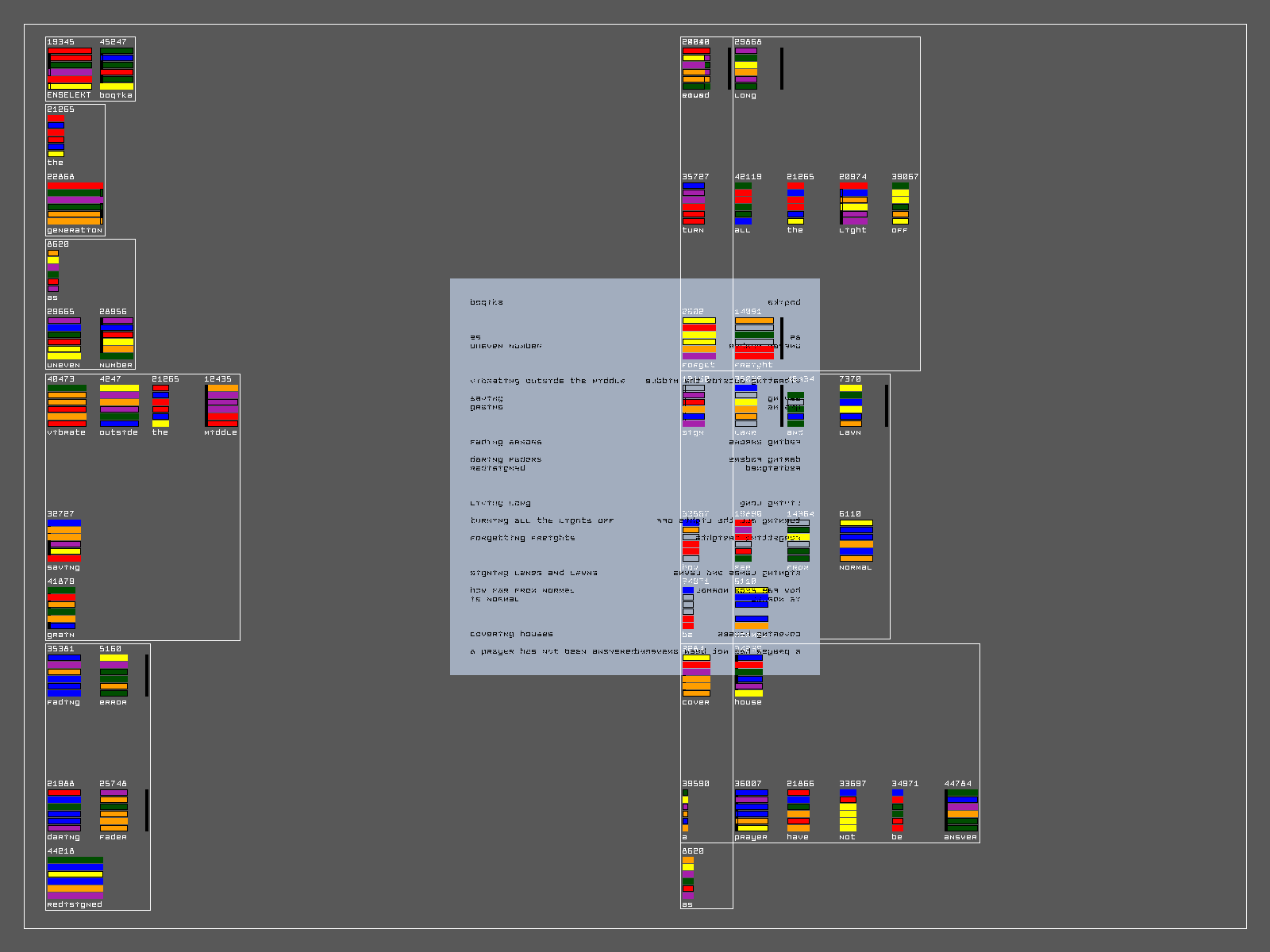Select the 'redesigned' block numbered 44218
Image resolution: width=1270 pixels, height=952 pixels.
[x=75, y=878]
